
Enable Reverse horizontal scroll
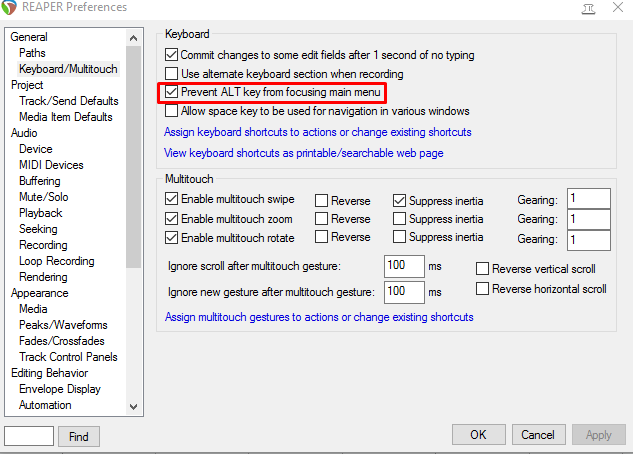coord(482,289)
